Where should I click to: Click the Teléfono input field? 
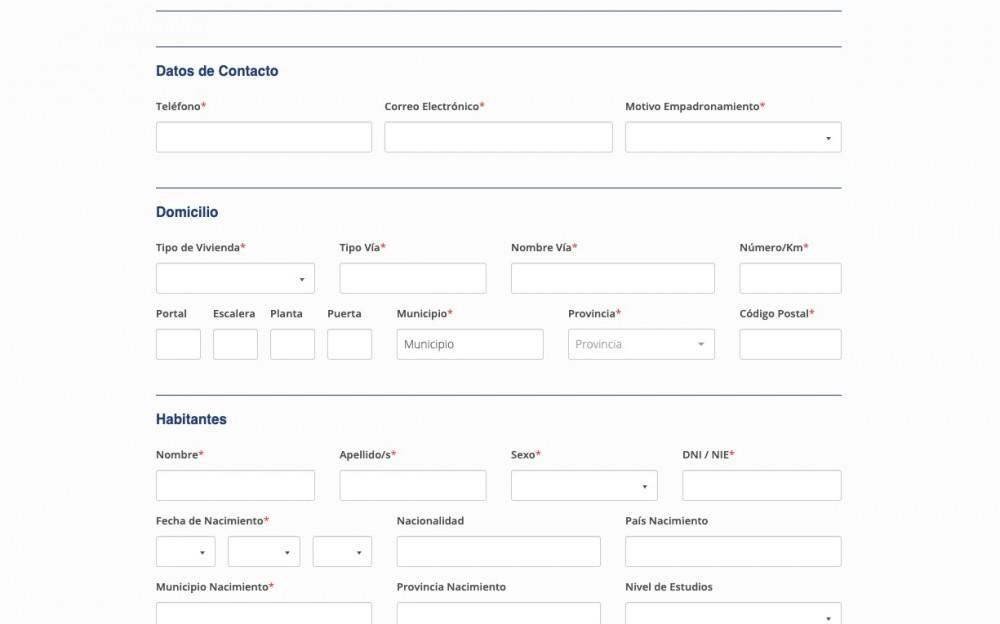tap(264, 137)
